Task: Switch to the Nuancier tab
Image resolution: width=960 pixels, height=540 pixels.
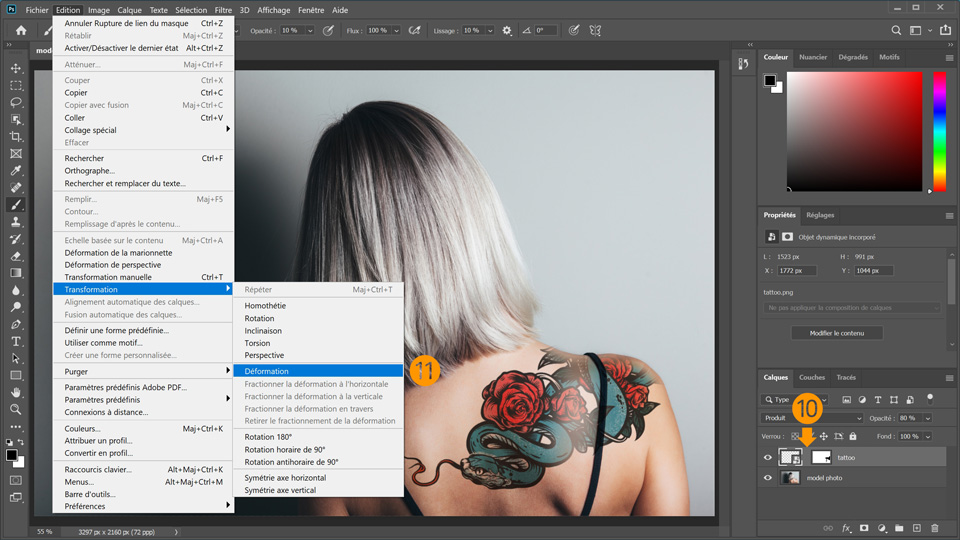Action: (x=813, y=57)
